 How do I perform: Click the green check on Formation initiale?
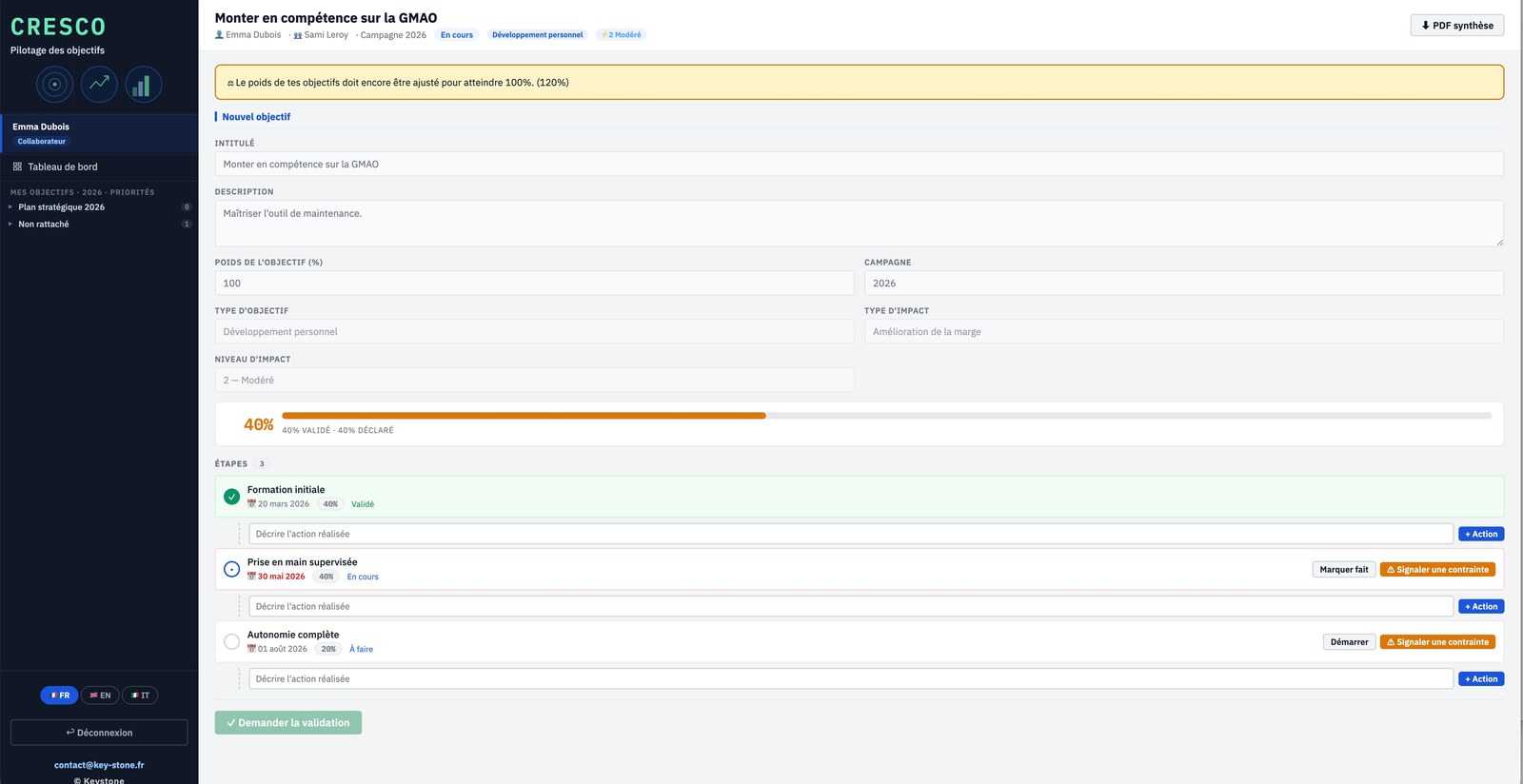click(x=231, y=497)
